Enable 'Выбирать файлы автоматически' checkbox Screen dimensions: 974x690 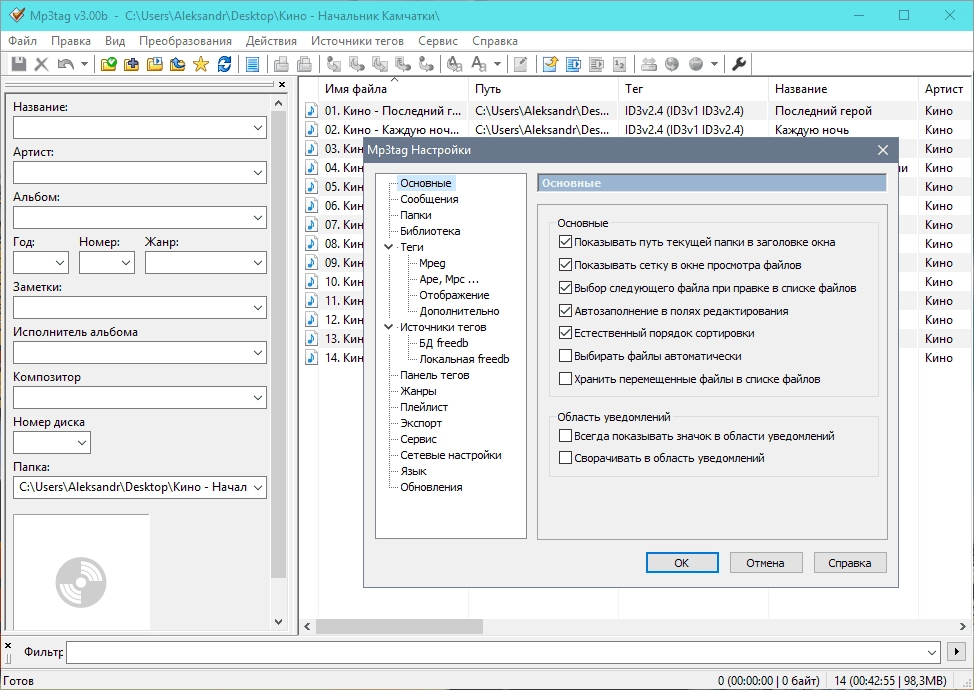[x=565, y=356]
